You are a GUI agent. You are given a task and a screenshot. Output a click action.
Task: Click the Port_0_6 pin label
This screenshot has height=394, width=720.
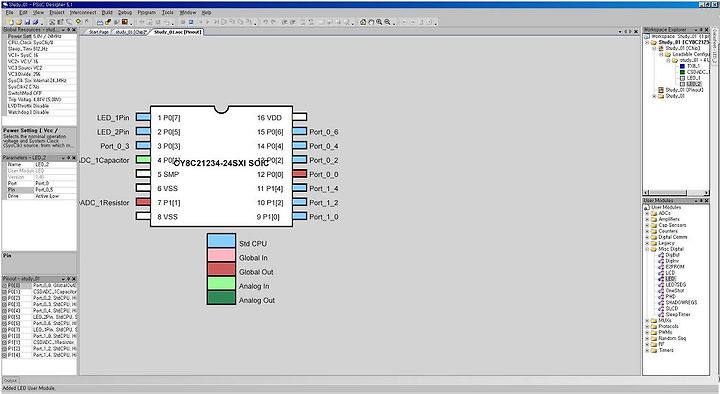(x=324, y=132)
